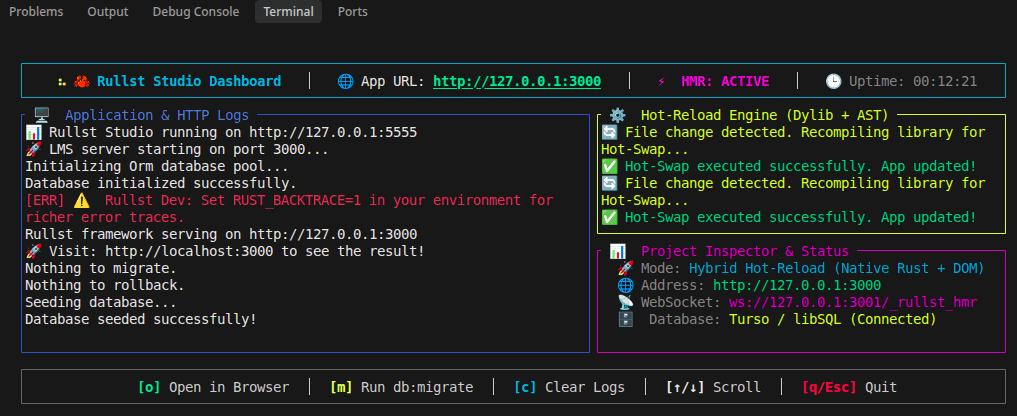
Task: Click the Rullst Studio Dashboard title
Action: tap(189, 81)
